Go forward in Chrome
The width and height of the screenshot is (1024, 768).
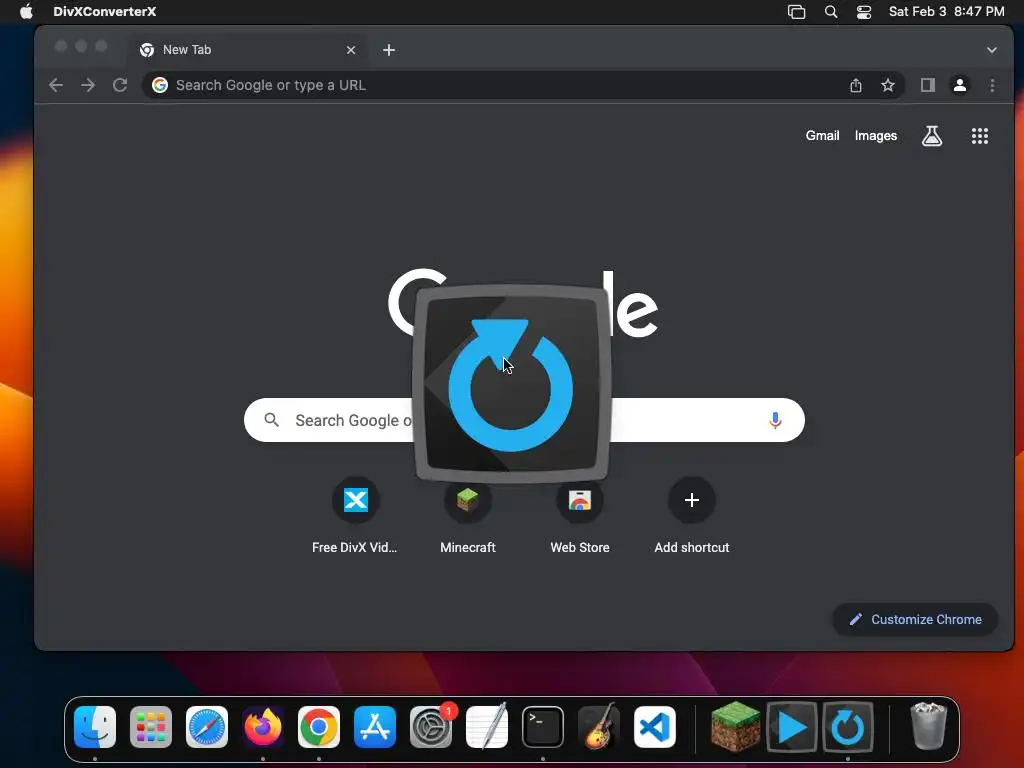coord(88,85)
